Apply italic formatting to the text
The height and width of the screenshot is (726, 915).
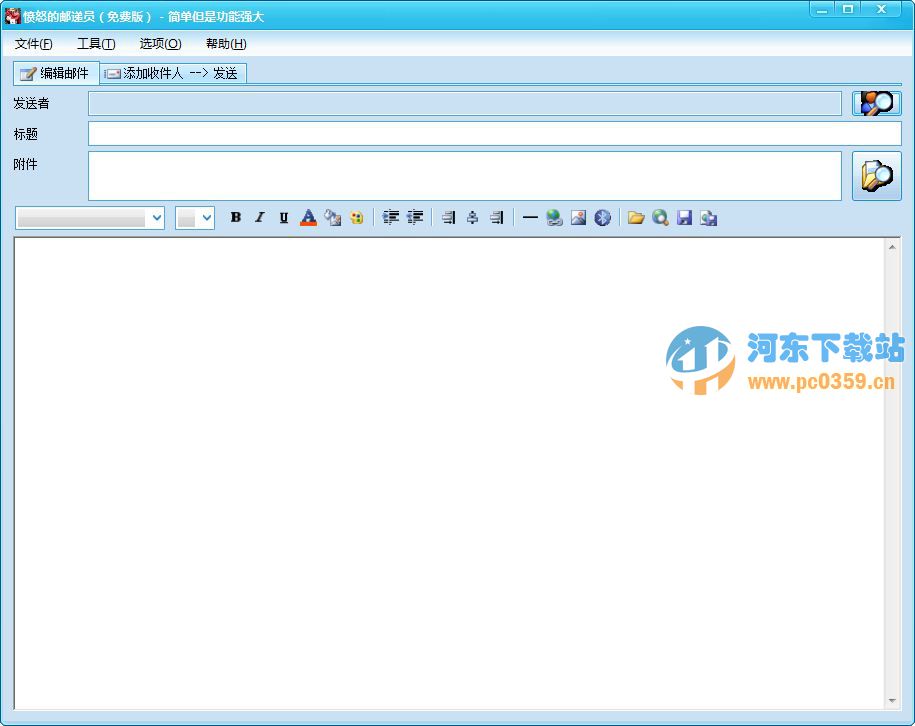click(x=260, y=217)
